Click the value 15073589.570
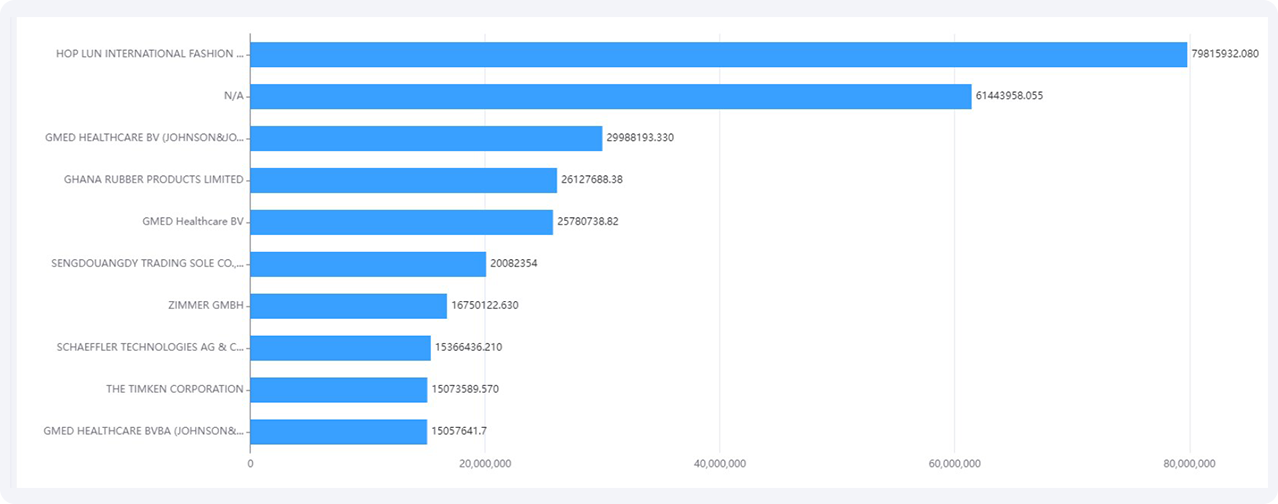The width and height of the screenshot is (1278, 504). [465, 390]
